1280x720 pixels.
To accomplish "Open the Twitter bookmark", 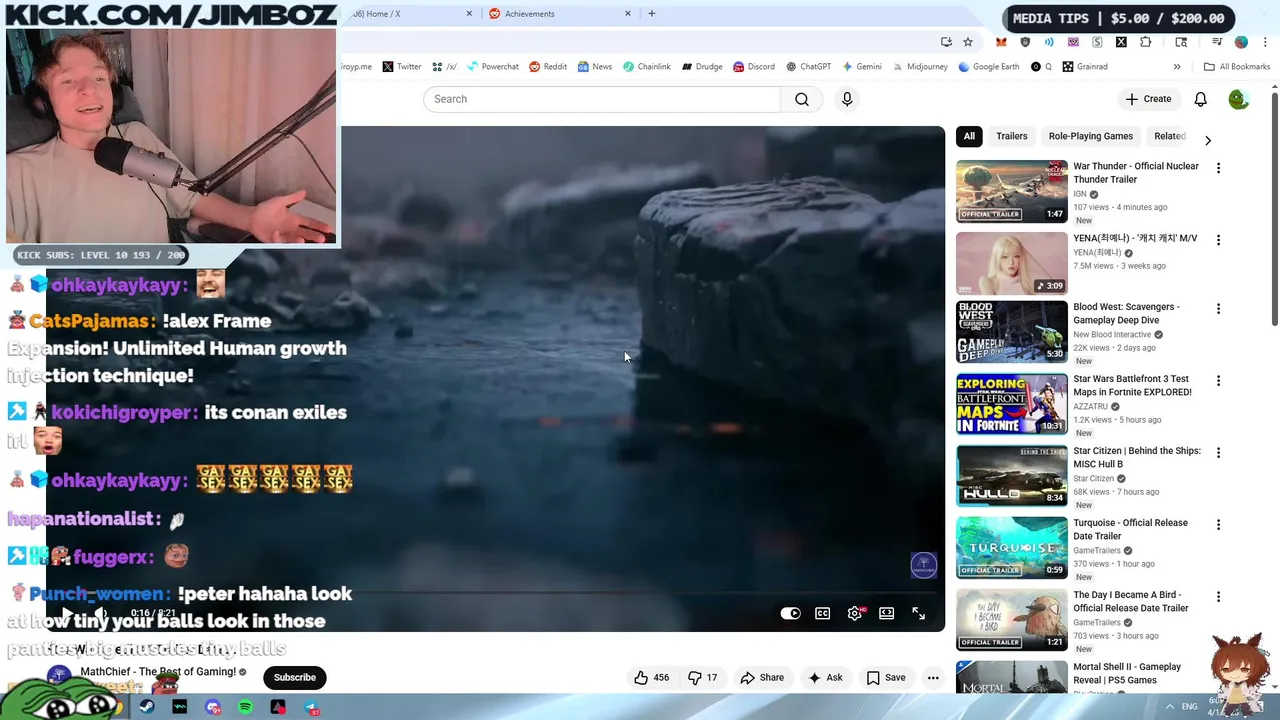I will (x=401, y=67).
